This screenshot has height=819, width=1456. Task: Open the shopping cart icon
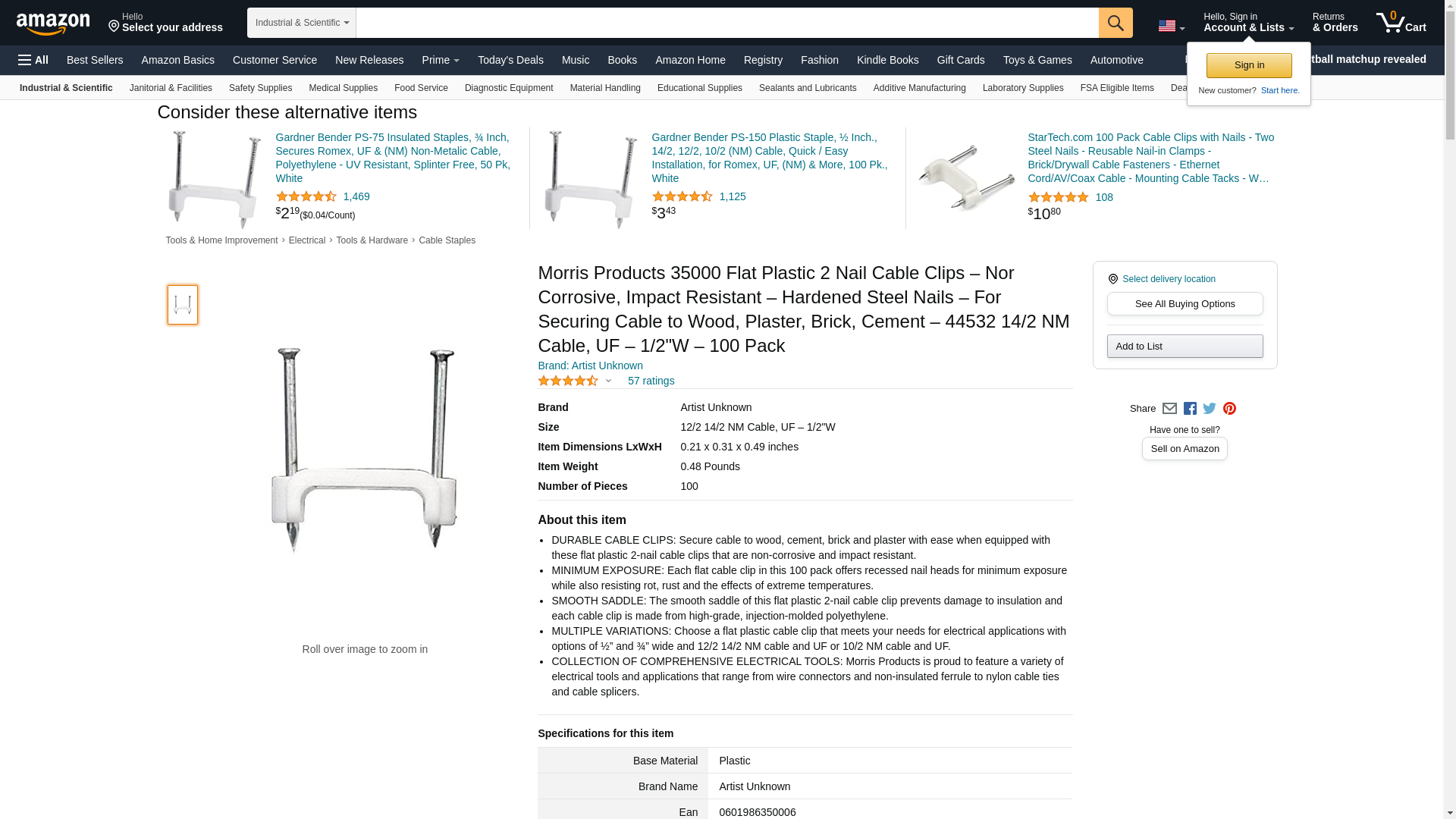point(1401,23)
